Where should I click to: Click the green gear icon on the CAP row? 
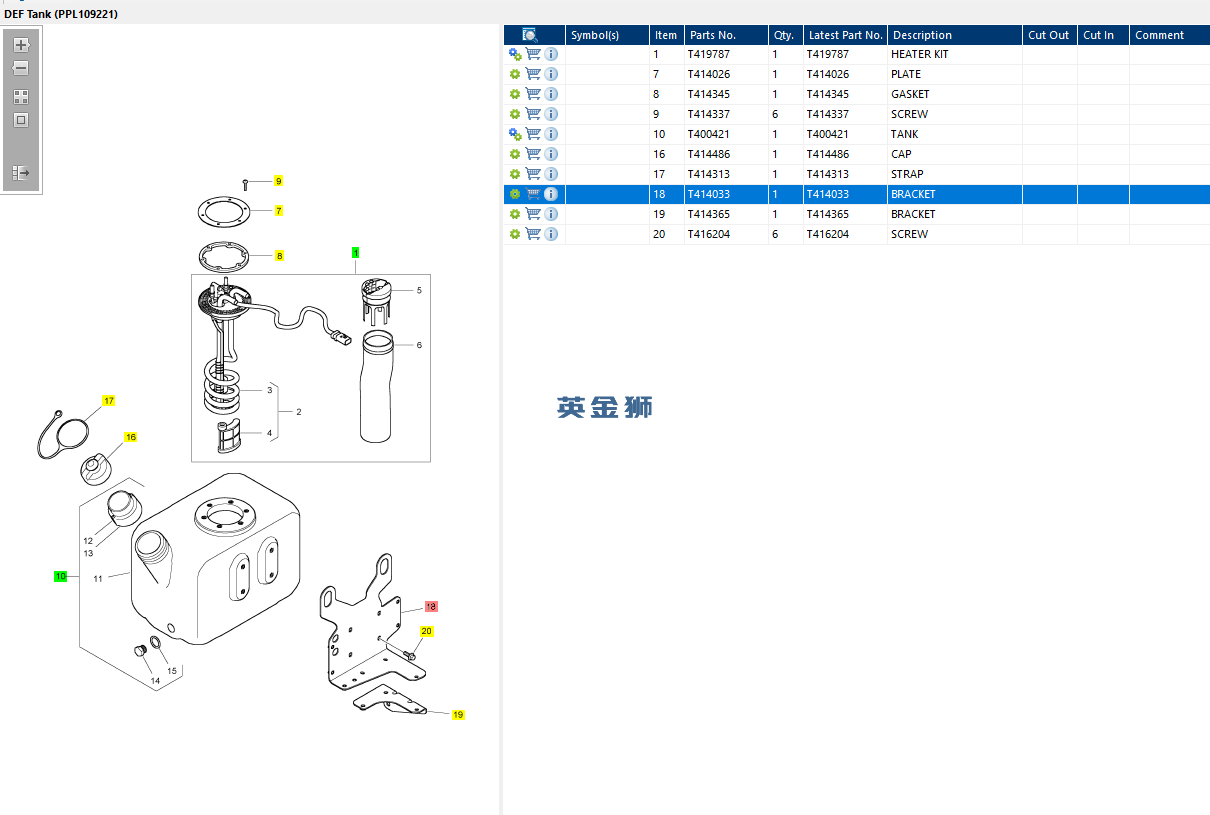click(x=515, y=154)
